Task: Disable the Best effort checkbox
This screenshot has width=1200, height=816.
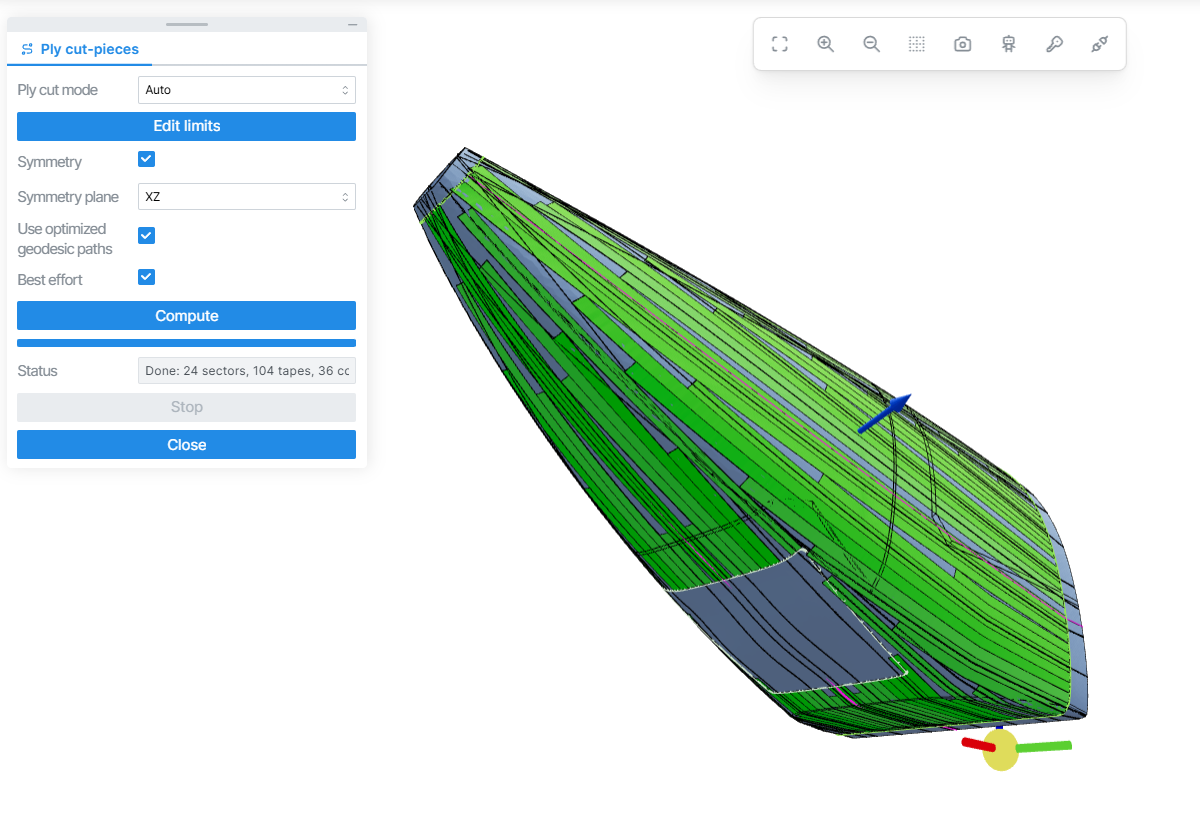Action: (x=146, y=277)
